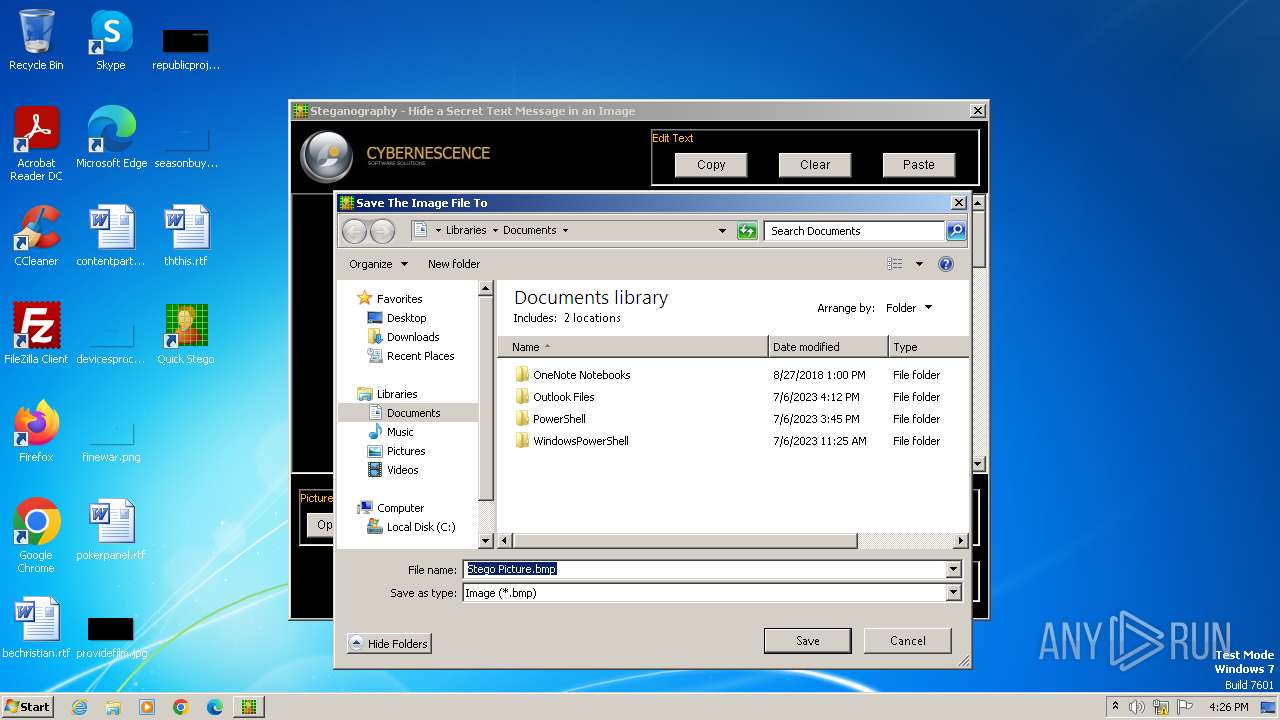Click the File name text field
This screenshot has height=720, width=1280.
(x=704, y=569)
